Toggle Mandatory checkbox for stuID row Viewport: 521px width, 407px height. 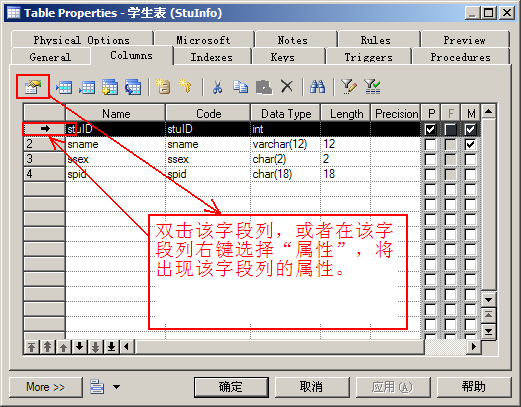click(x=470, y=129)
